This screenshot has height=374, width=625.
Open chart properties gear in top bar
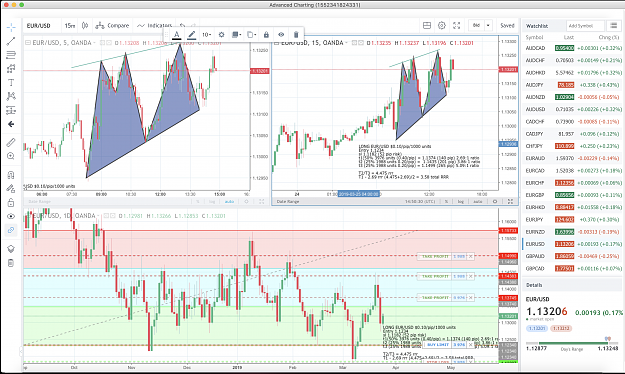tap(442, 26)
